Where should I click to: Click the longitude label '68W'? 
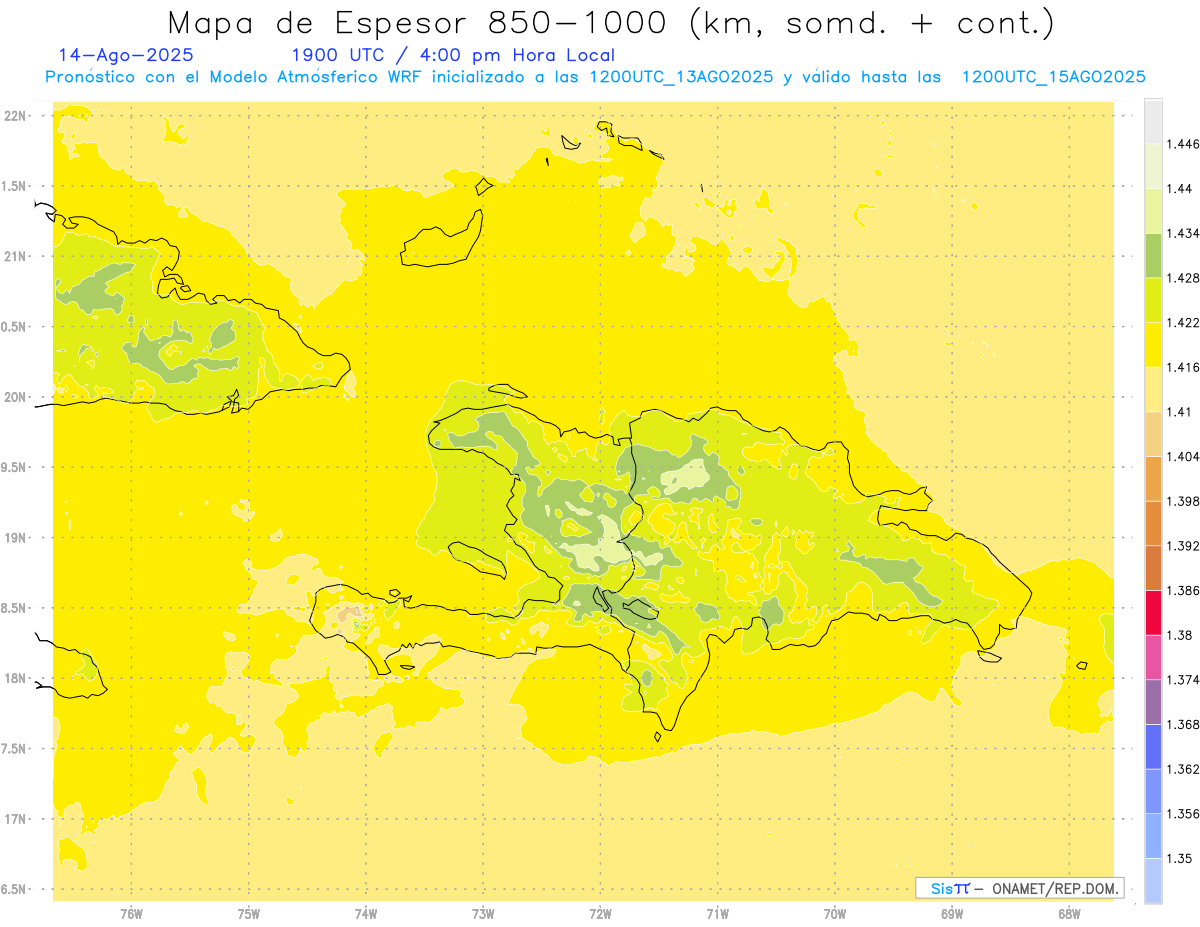[1069, 914]
